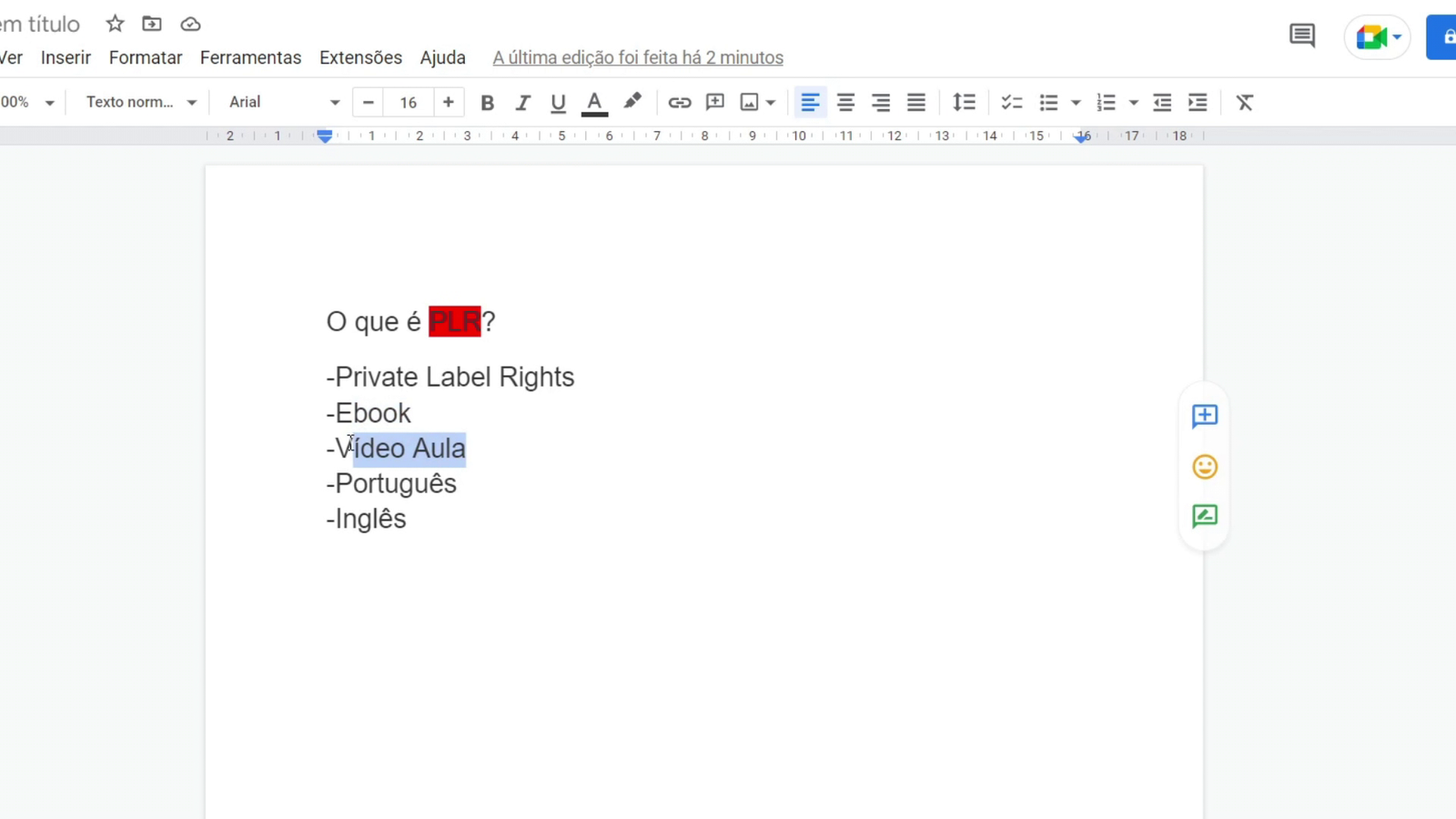Open the Ver menu

tap(12, 57)
